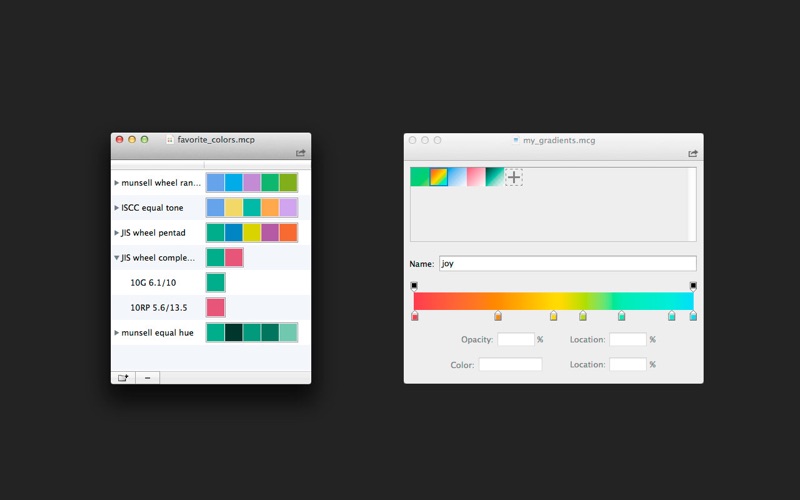Click the orange swatch in JIS wheel pentad
This screenshot has width=800, height=500.
tap(288, 233)
